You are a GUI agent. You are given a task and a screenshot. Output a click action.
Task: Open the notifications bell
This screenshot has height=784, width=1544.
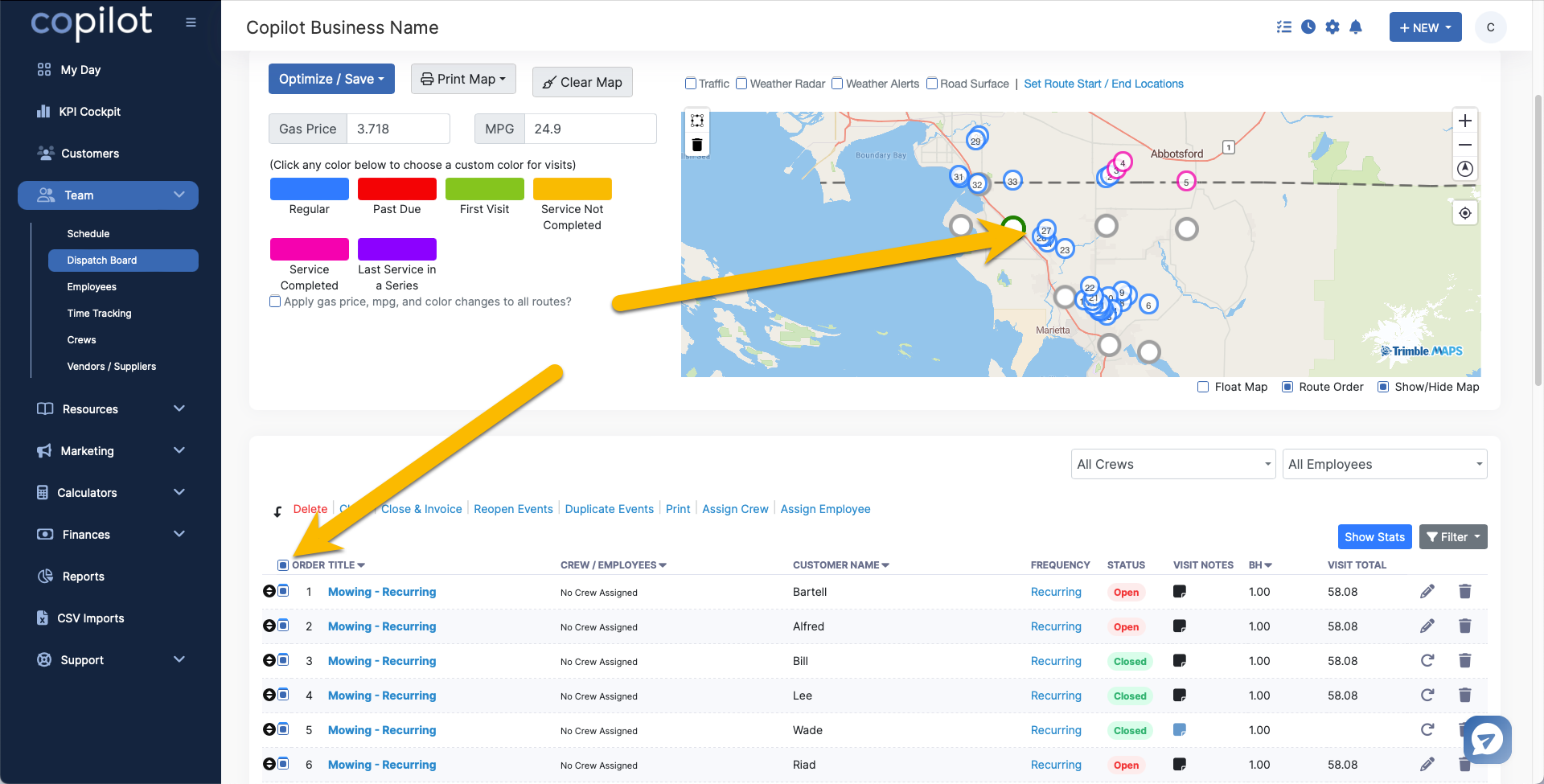pos(1356,27)
